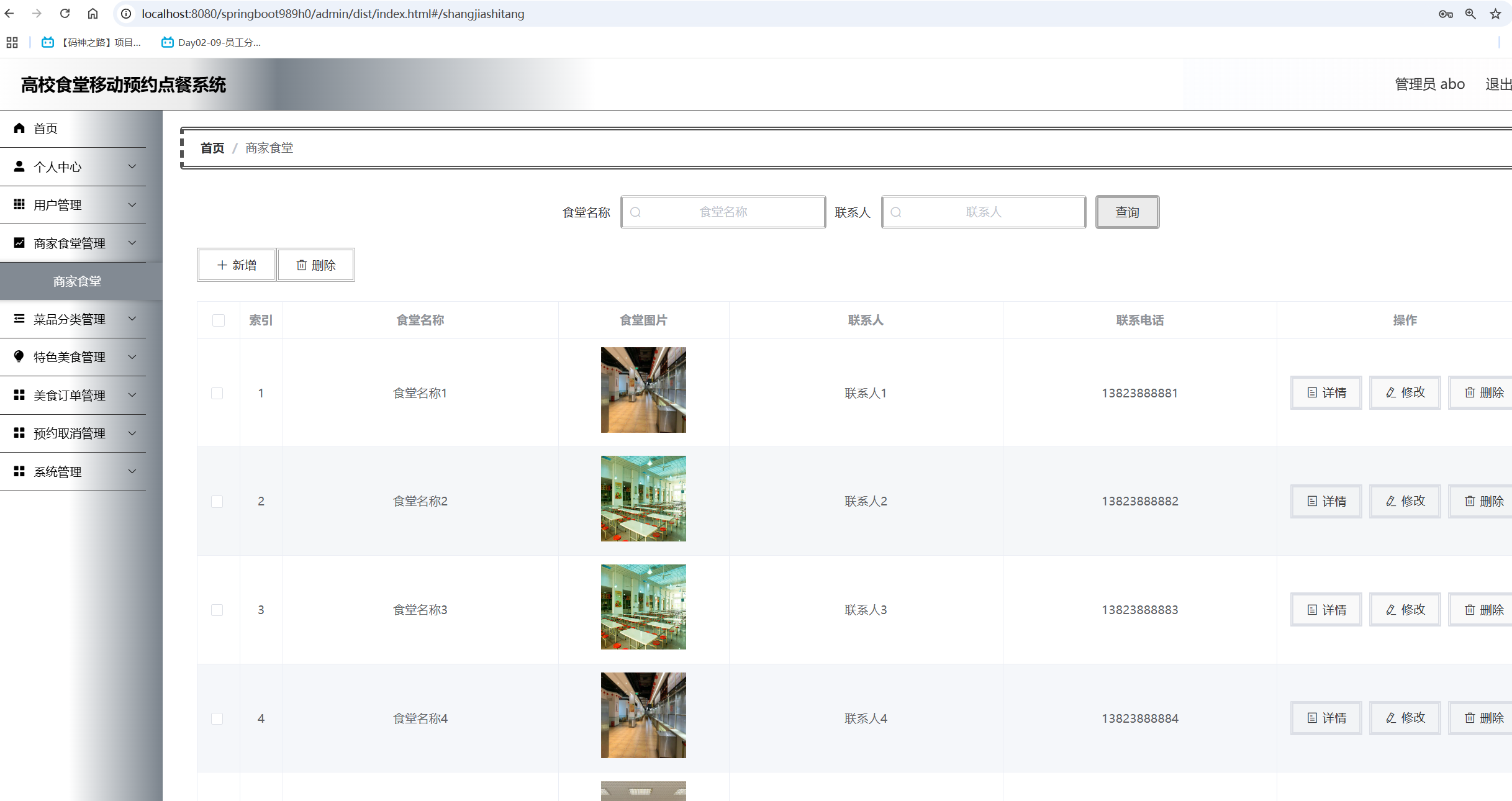1512x801 pixels.
Task: Click the 系统管理 squares icon
Action: 19,471
